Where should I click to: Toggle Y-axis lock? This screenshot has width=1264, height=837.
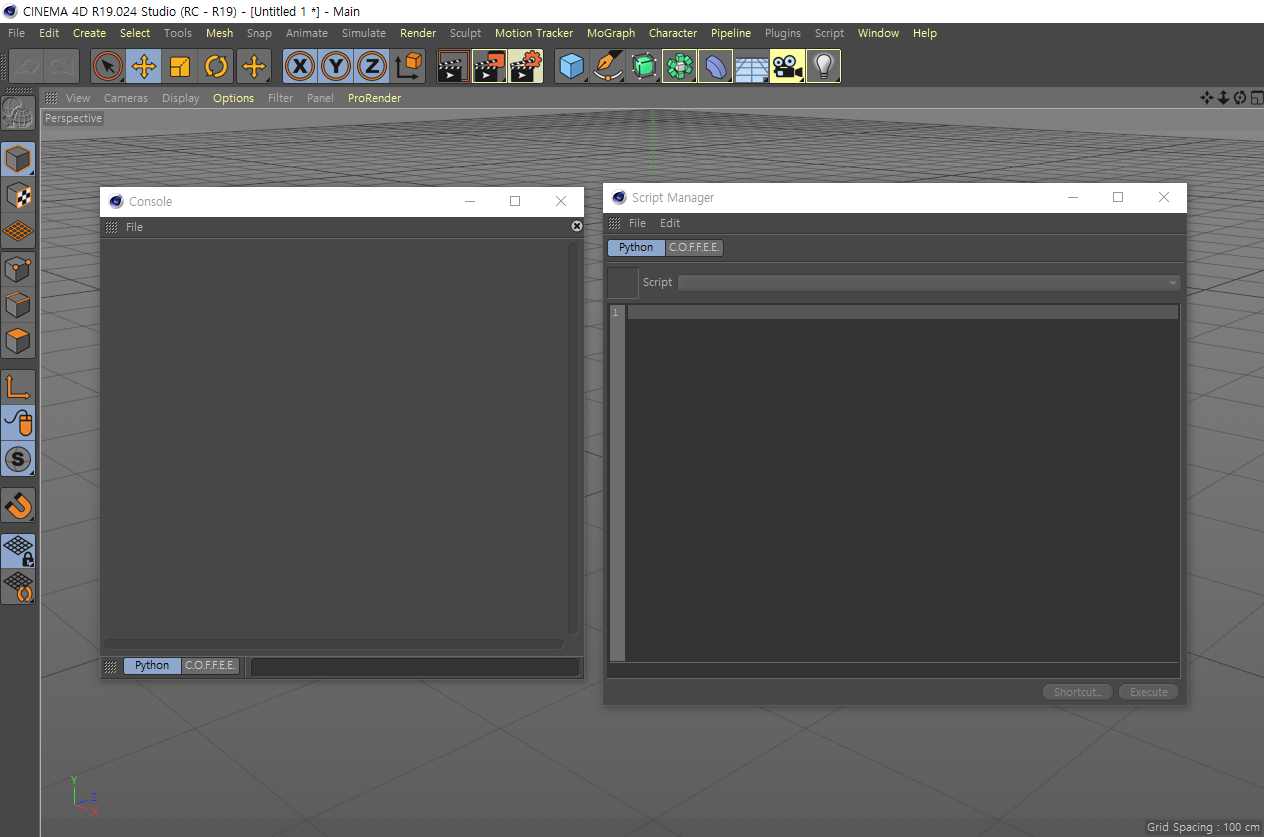tap(336, 67)
